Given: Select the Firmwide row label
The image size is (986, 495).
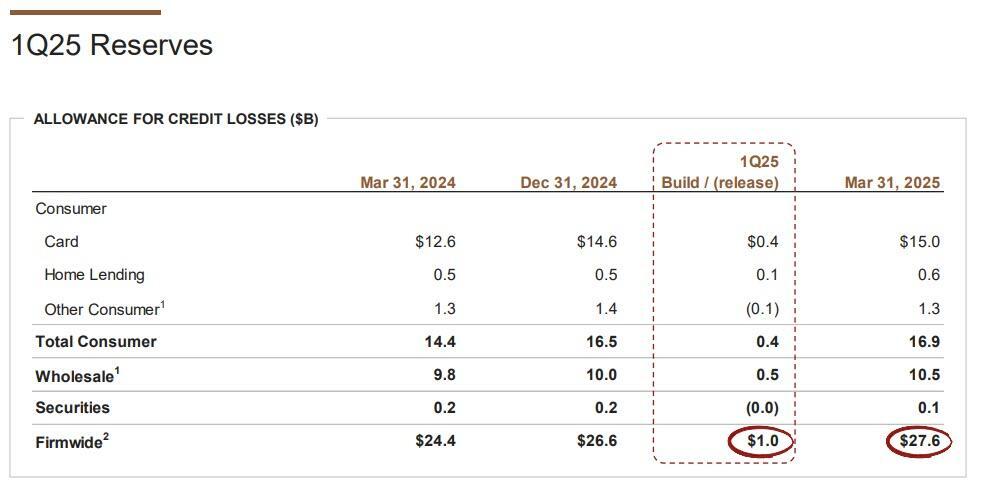Looking at the screenshot, I should point(72,441).
